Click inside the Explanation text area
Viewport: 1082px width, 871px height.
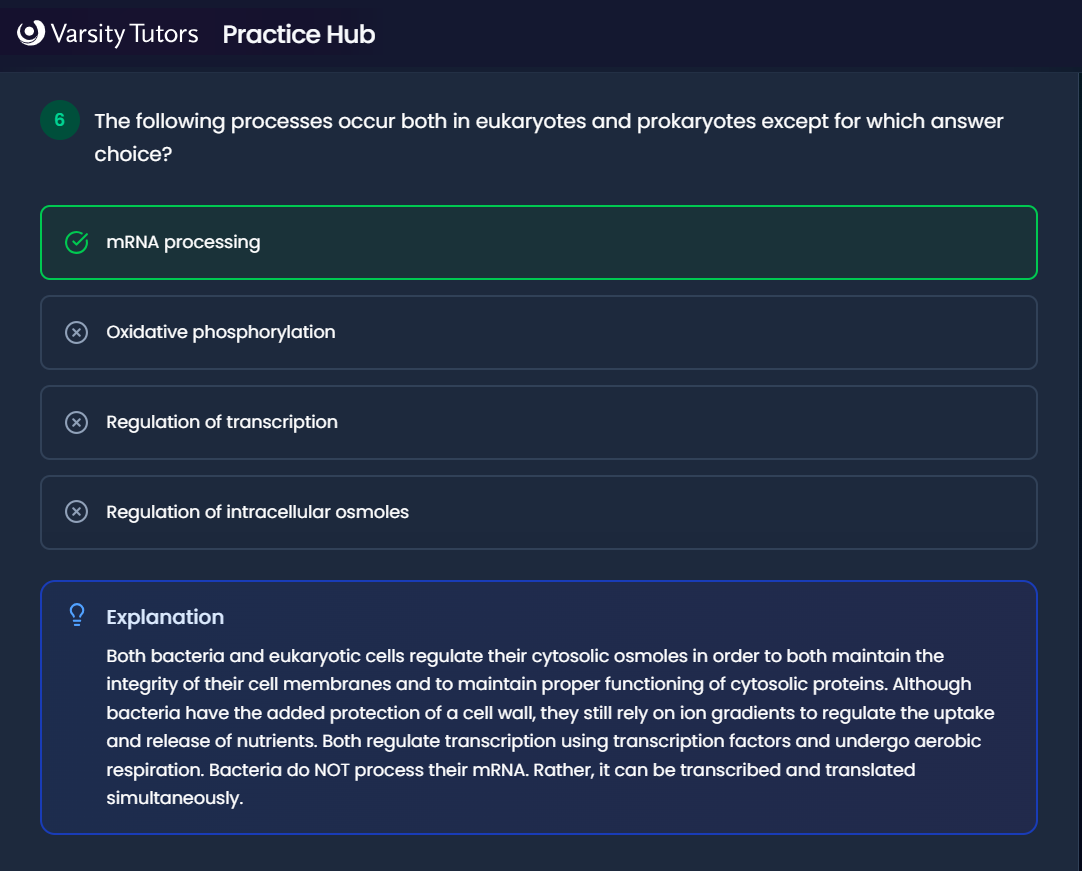539,726
